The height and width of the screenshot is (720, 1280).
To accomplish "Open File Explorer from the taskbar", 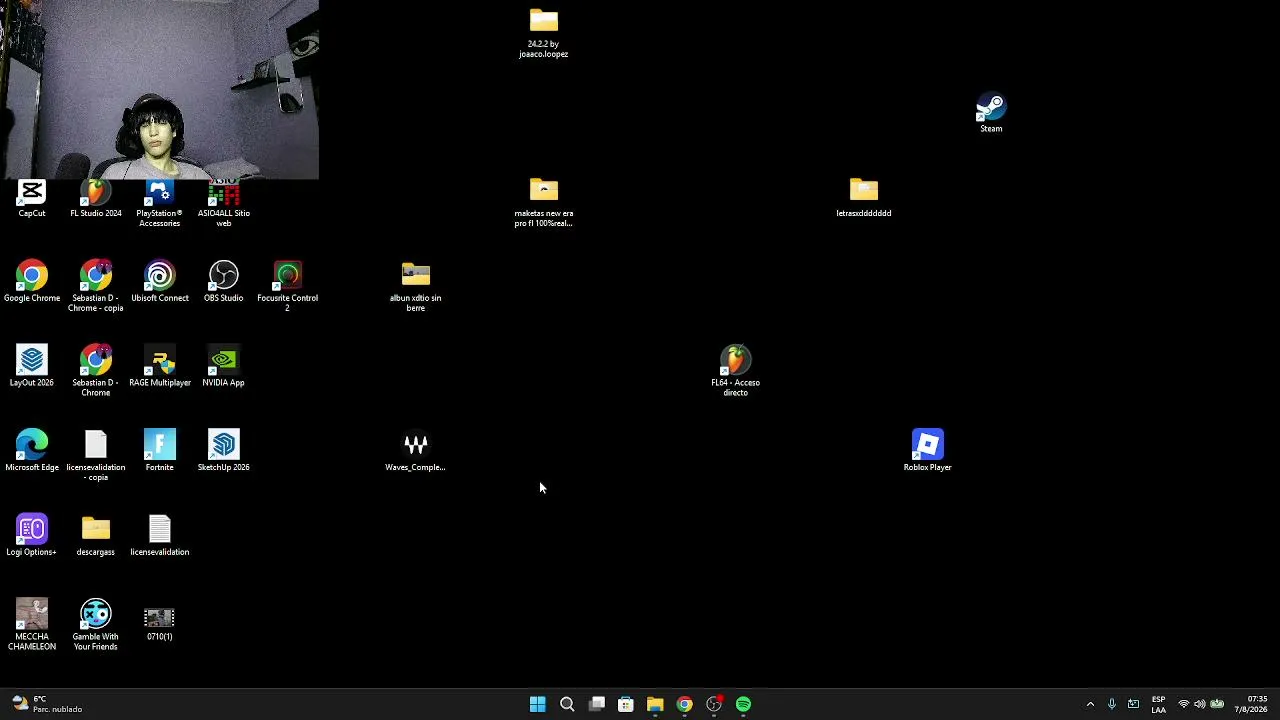I will (655, 704).
